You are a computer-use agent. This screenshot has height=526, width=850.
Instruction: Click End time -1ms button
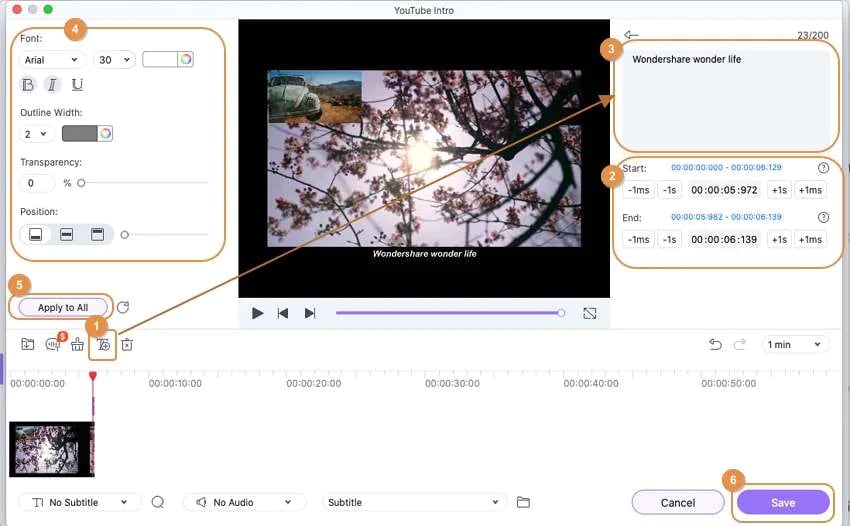tap(639, 239)
